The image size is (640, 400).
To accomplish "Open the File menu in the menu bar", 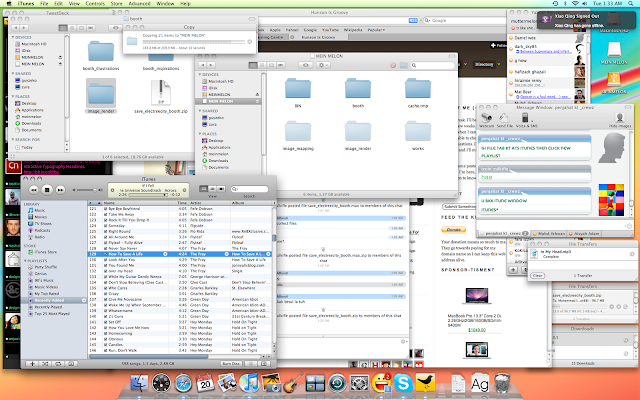I will (x=44, y=3).
